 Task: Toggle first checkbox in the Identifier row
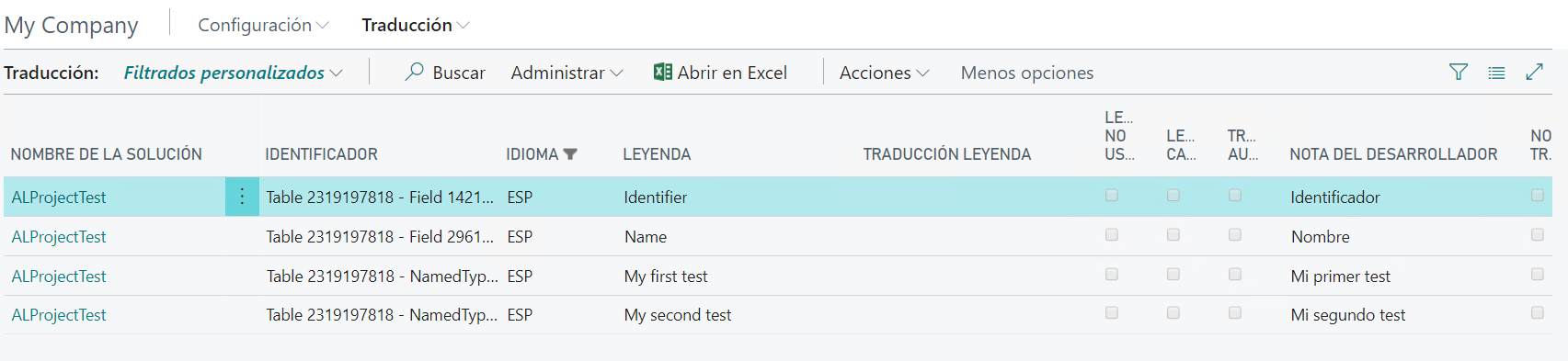click(x=1112, y=195)
